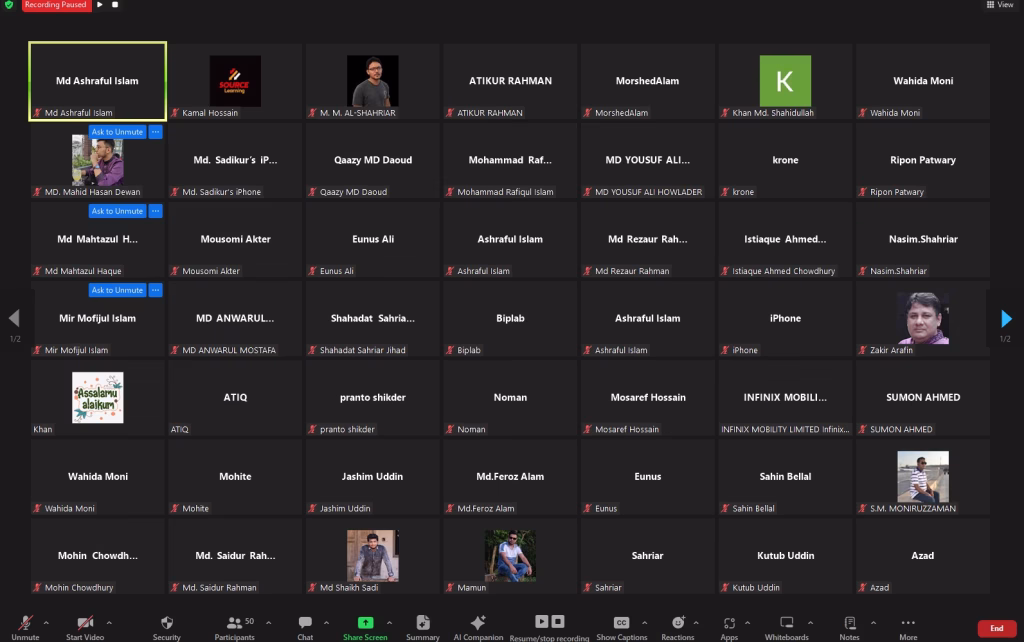Go to next gallery page with right arrow
The image size is (1024, 642).
click(x=1006, y=319)
